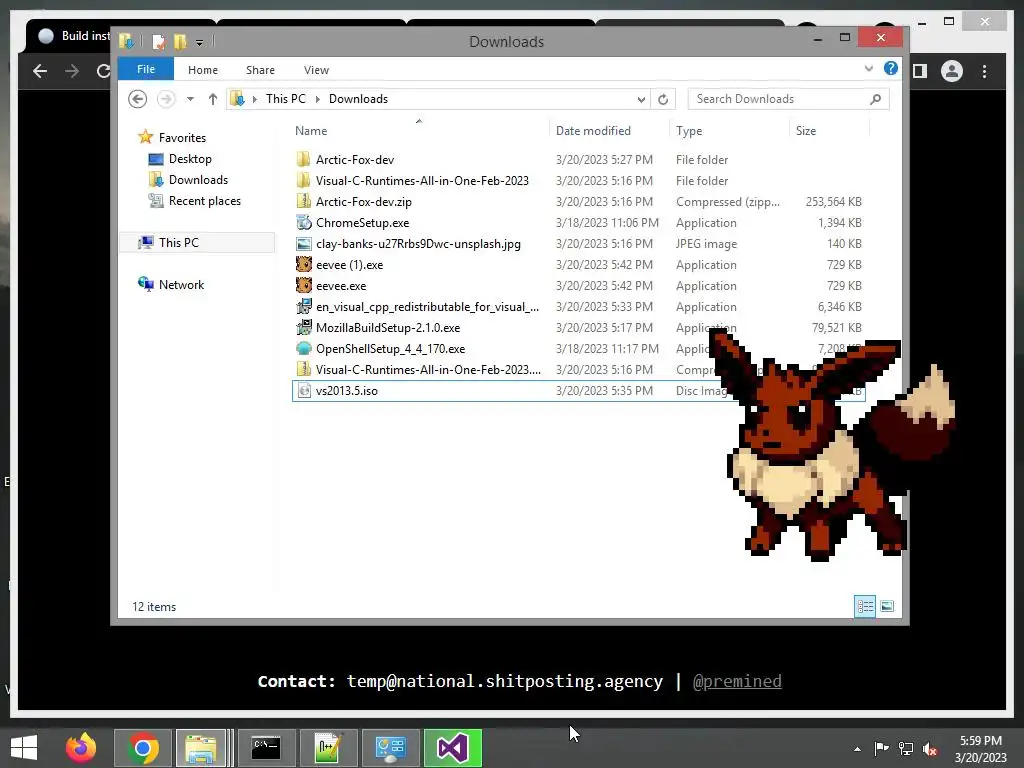Select Downloads in navigation pane
Viewport: 1024px width, 768px height.
tap(199, 180)
